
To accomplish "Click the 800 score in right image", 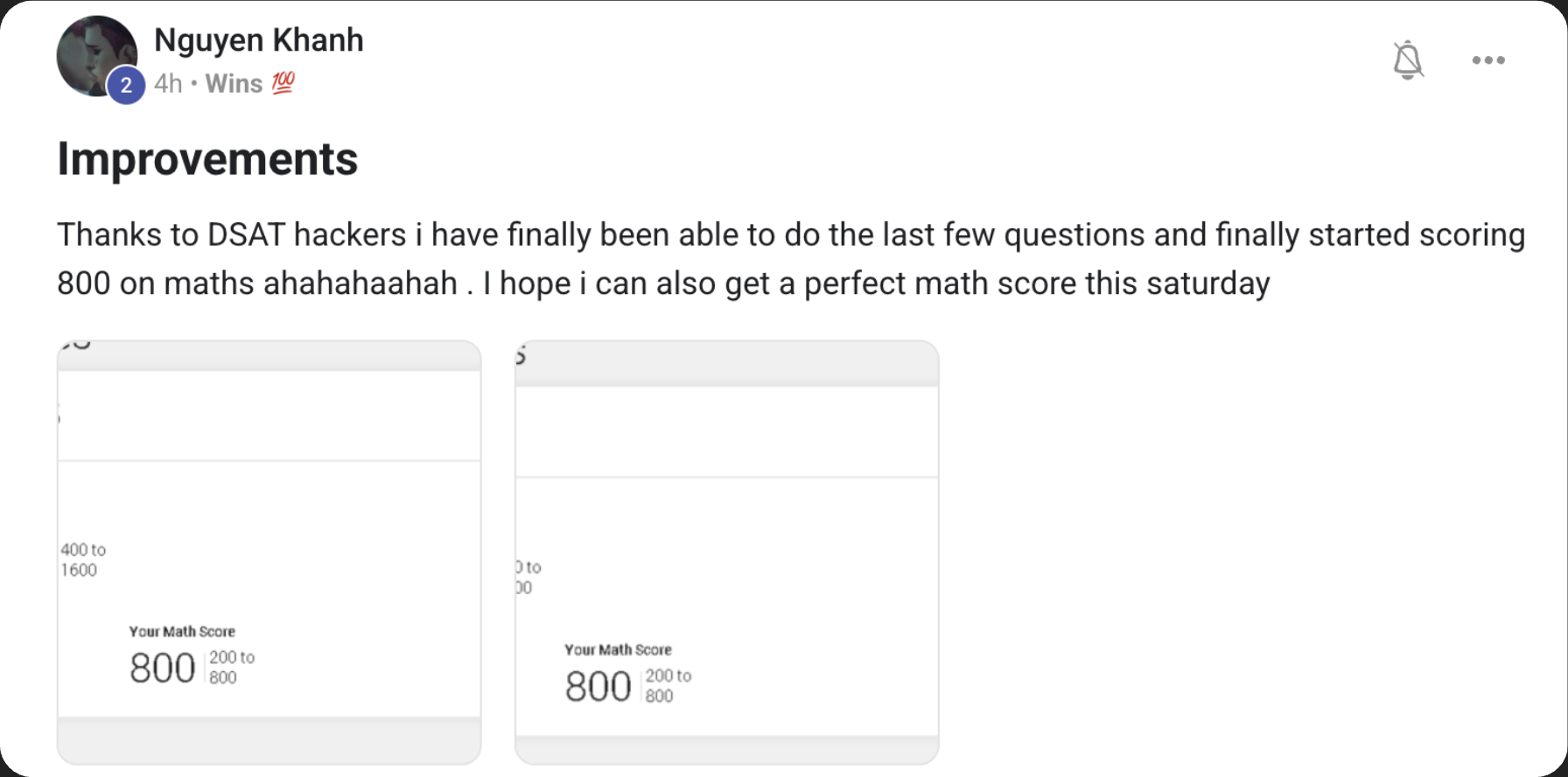I will 598,687.
